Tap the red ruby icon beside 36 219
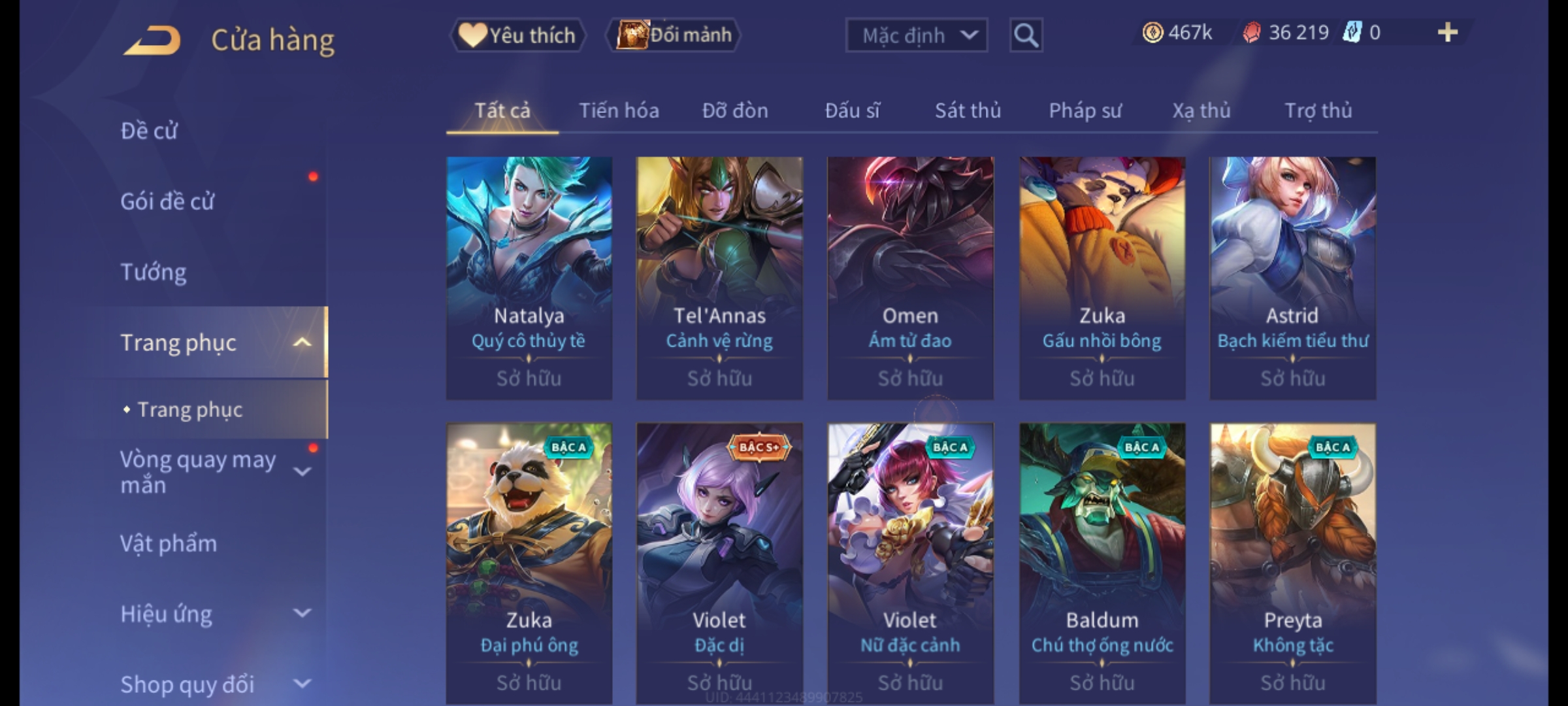The width and height of the screenshot is (1568, 706). [x=1252, y=33]
